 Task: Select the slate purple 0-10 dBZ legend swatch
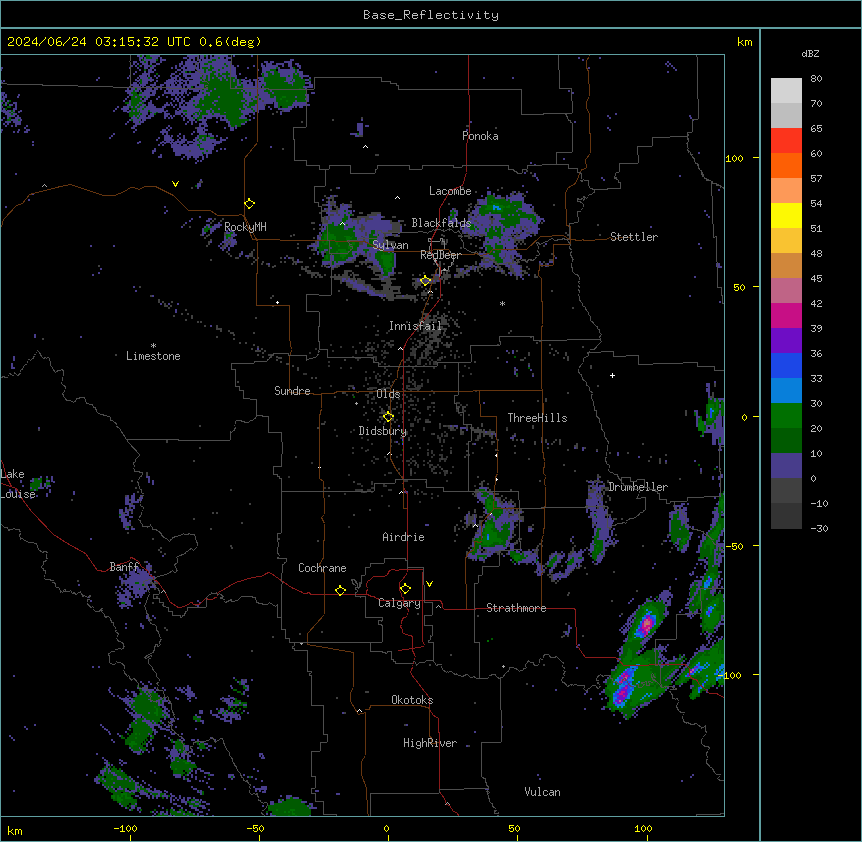pyautogui.click(x=786, y=466)
